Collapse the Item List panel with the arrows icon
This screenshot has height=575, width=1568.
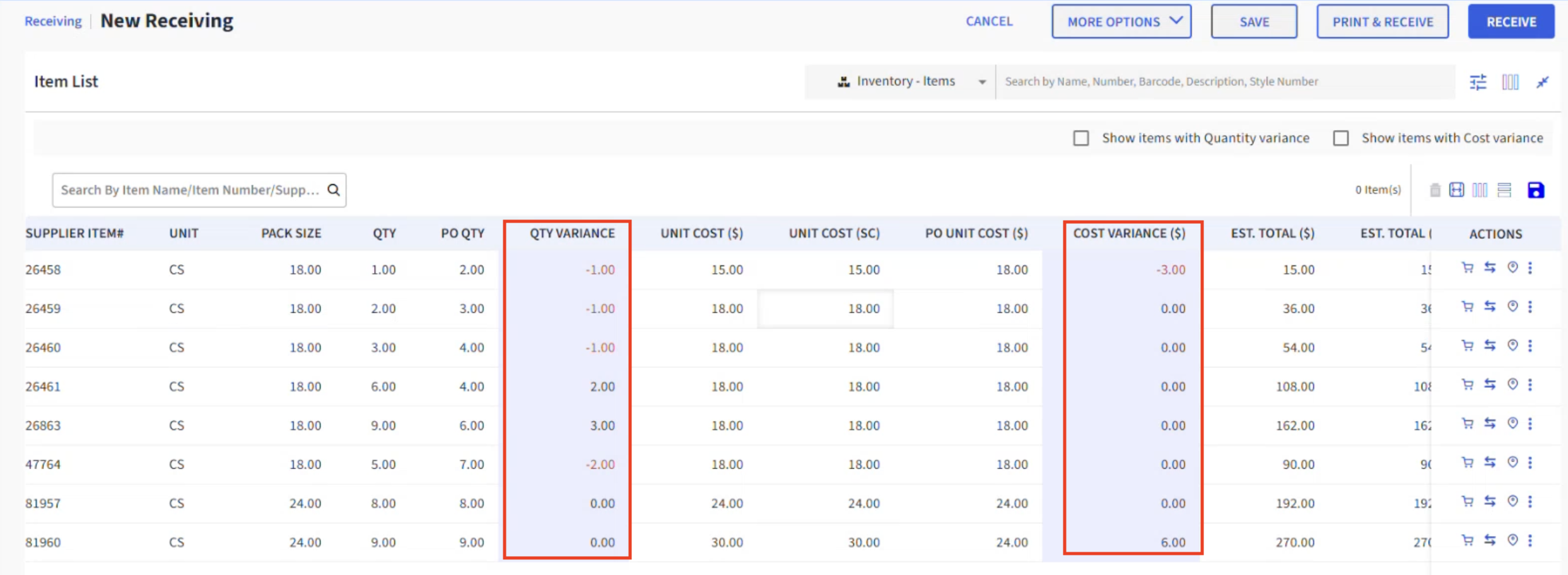click(1542, 82)
